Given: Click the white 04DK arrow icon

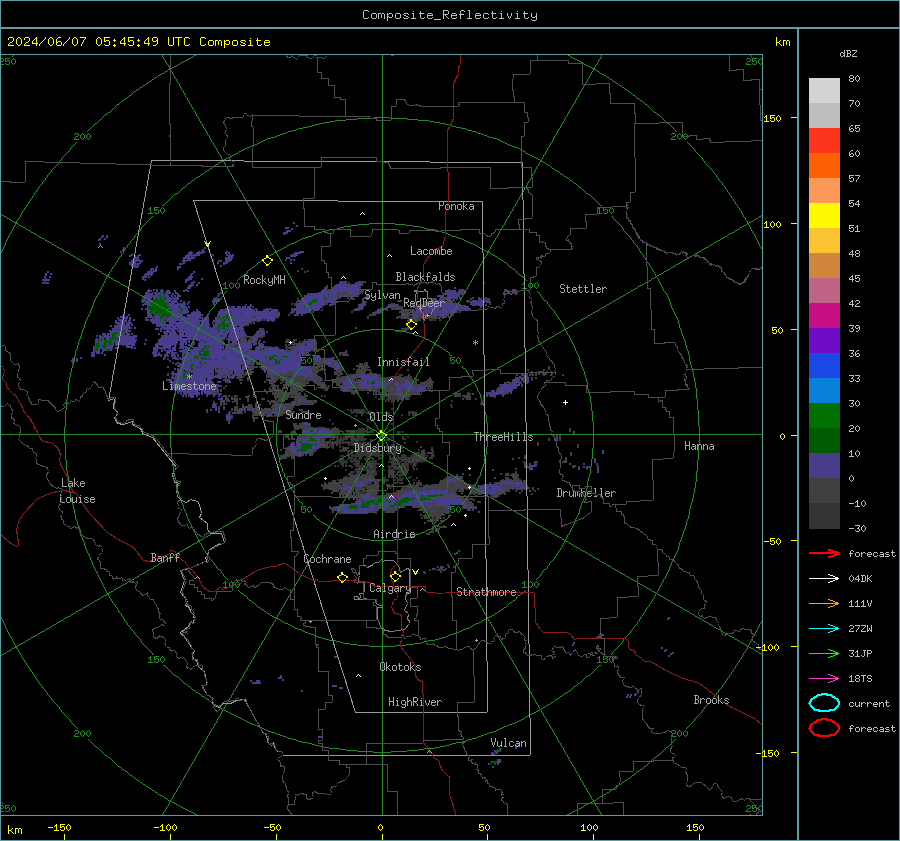Looking at the screenshot, I should (x=824, y=579).
